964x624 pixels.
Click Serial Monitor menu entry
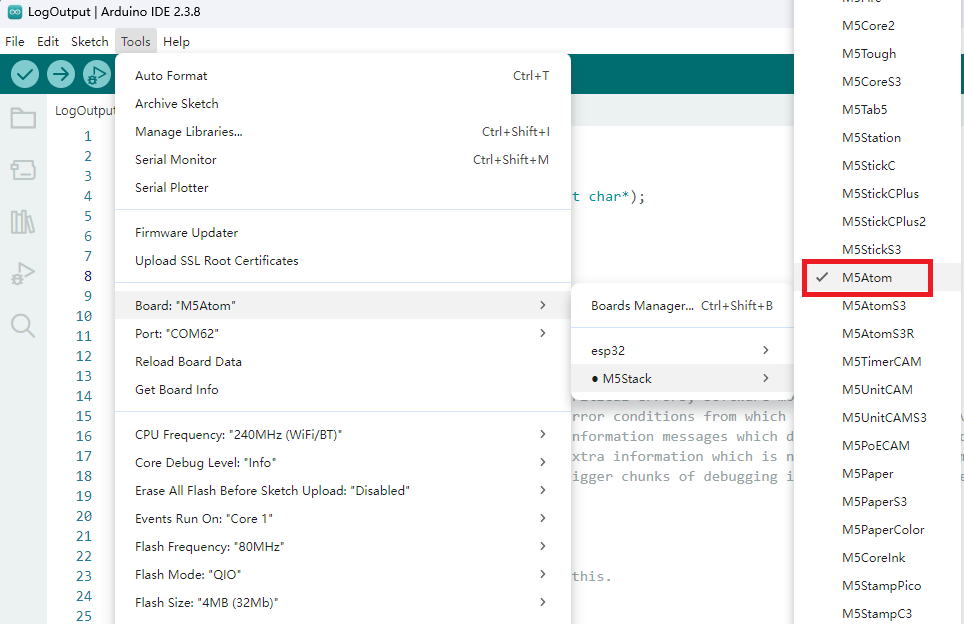click(x=176, y=159)
